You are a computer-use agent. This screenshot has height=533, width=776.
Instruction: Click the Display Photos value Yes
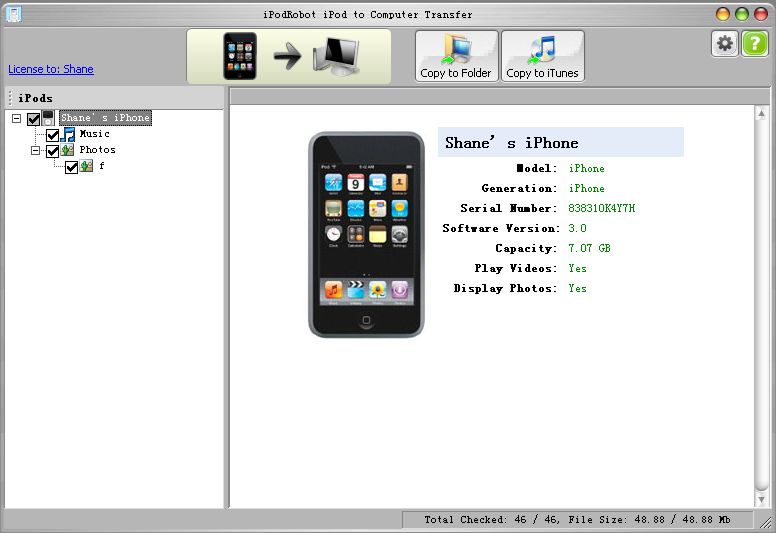coord(577,288)
